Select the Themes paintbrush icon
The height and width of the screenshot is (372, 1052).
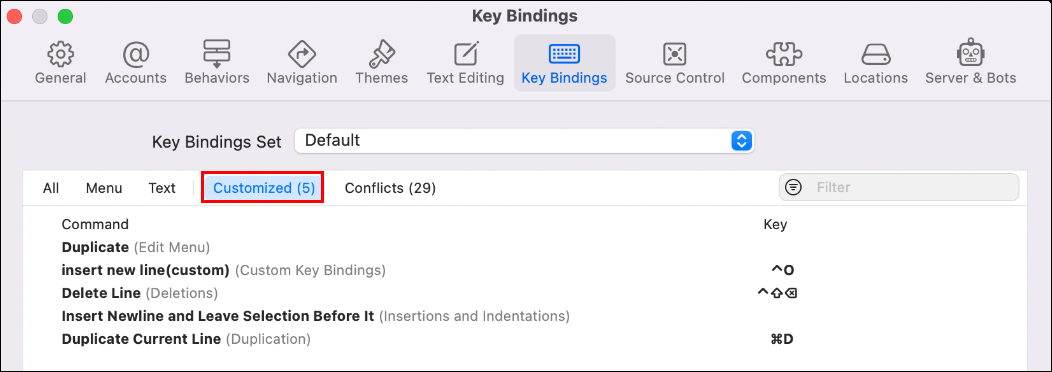click(x=382, y=54)
